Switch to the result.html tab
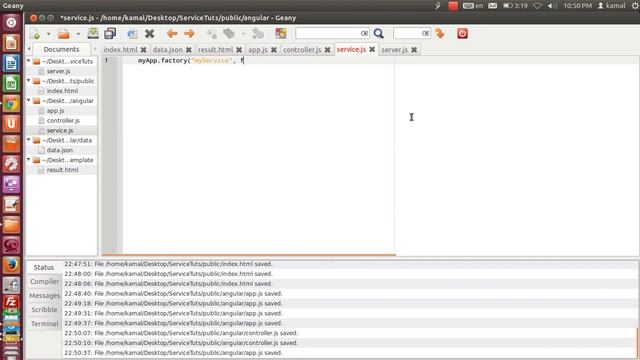The width and height of the screenshot is (640, 360). click(x=216, y=49)
